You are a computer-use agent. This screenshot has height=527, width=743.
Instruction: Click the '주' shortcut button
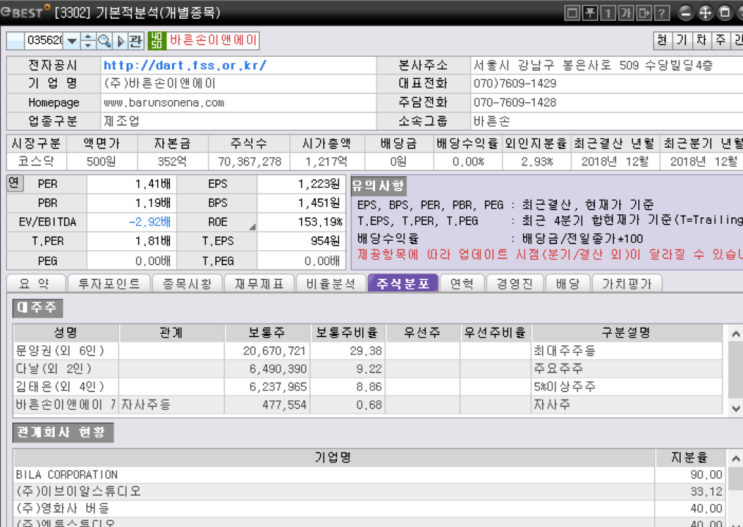pos(721,40)
